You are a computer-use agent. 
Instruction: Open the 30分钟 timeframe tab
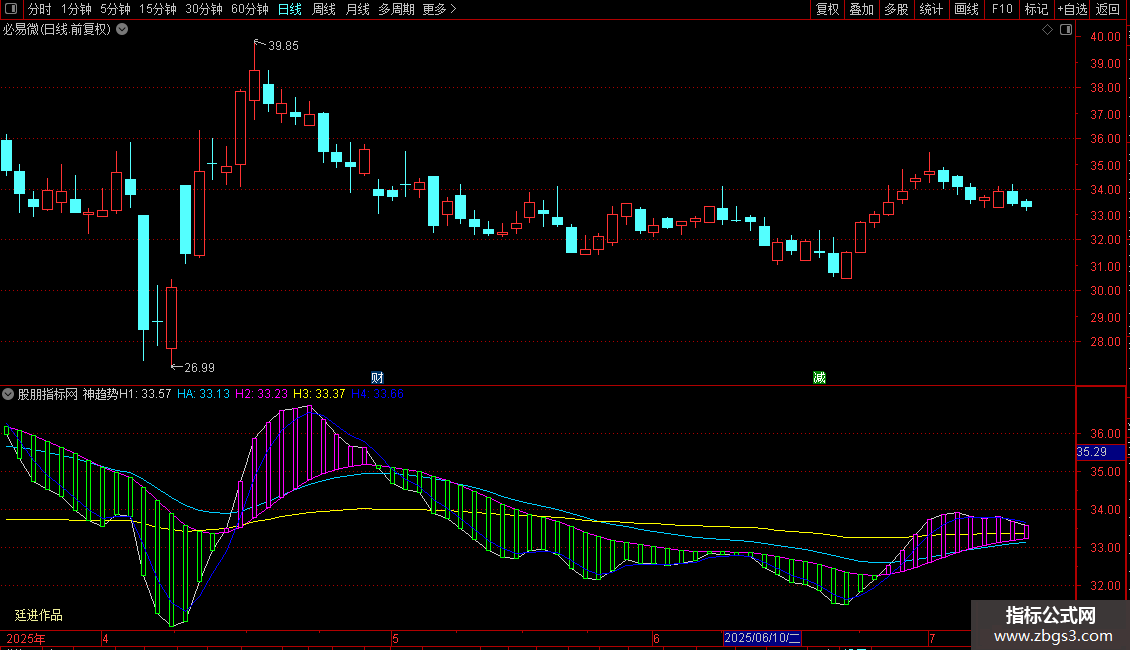coord(204,9)
